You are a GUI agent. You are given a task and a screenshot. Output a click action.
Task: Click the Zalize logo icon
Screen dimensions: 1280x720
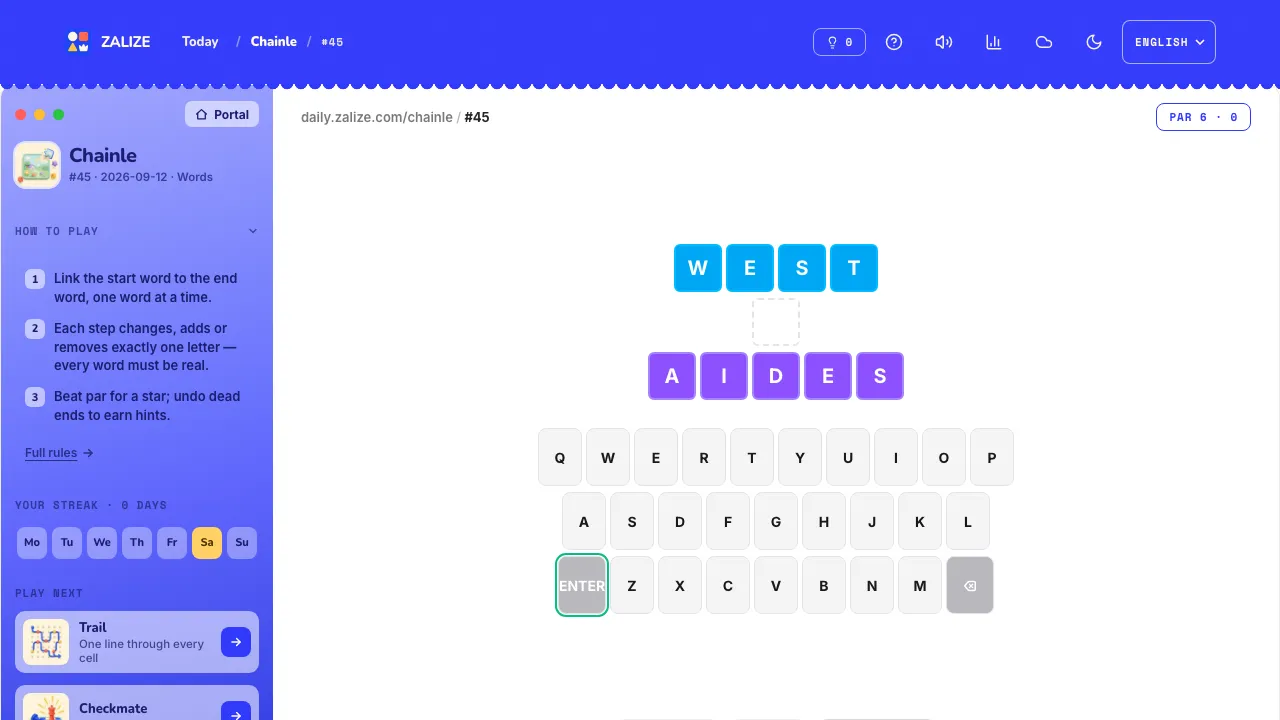click(x=78, y=42)
